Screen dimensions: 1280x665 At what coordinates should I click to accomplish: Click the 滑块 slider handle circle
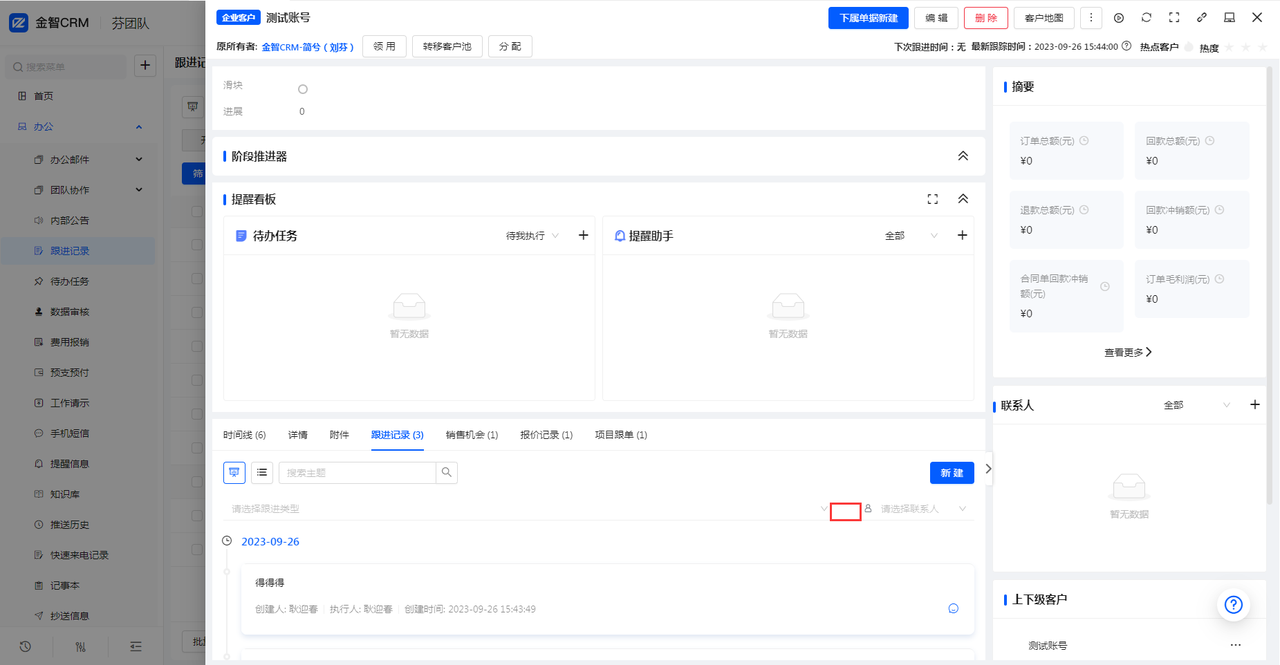pos(303,89)
